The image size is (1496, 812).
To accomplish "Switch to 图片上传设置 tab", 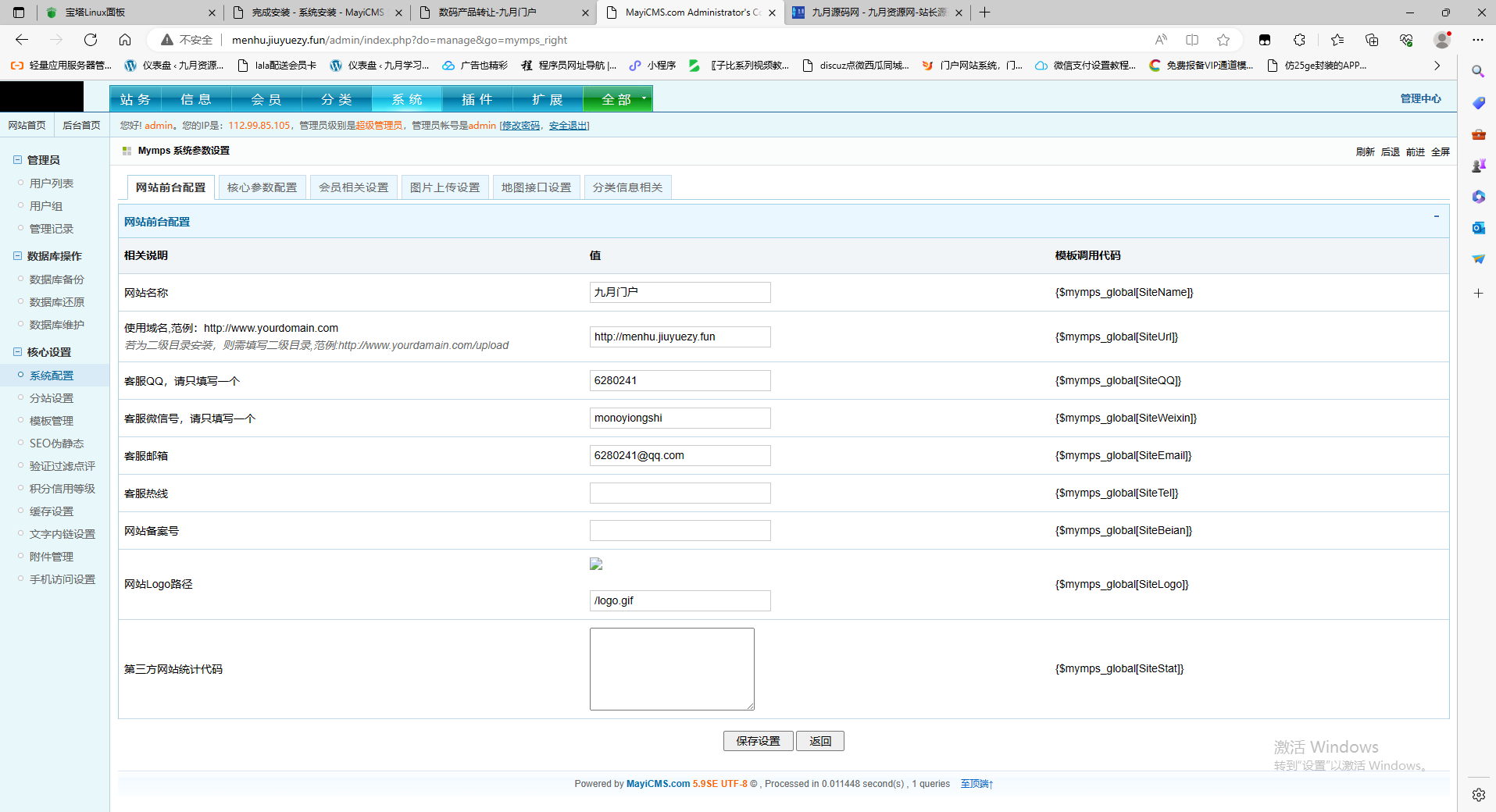I will pos(445,187).
